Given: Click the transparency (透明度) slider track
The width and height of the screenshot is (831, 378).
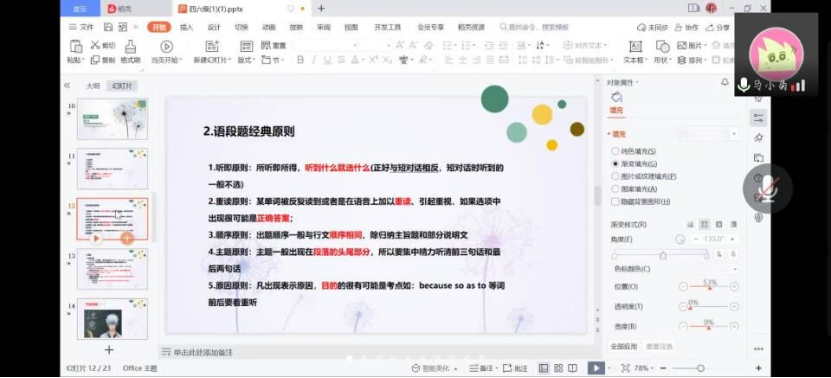Looking at the screenshot, I should point(709,306).
